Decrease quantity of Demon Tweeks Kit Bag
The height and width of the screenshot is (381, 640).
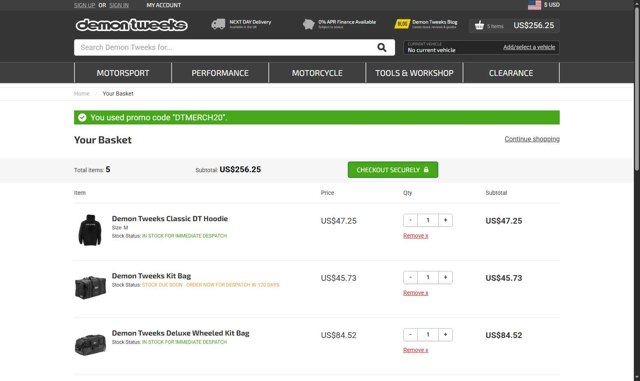pos(410,278)
